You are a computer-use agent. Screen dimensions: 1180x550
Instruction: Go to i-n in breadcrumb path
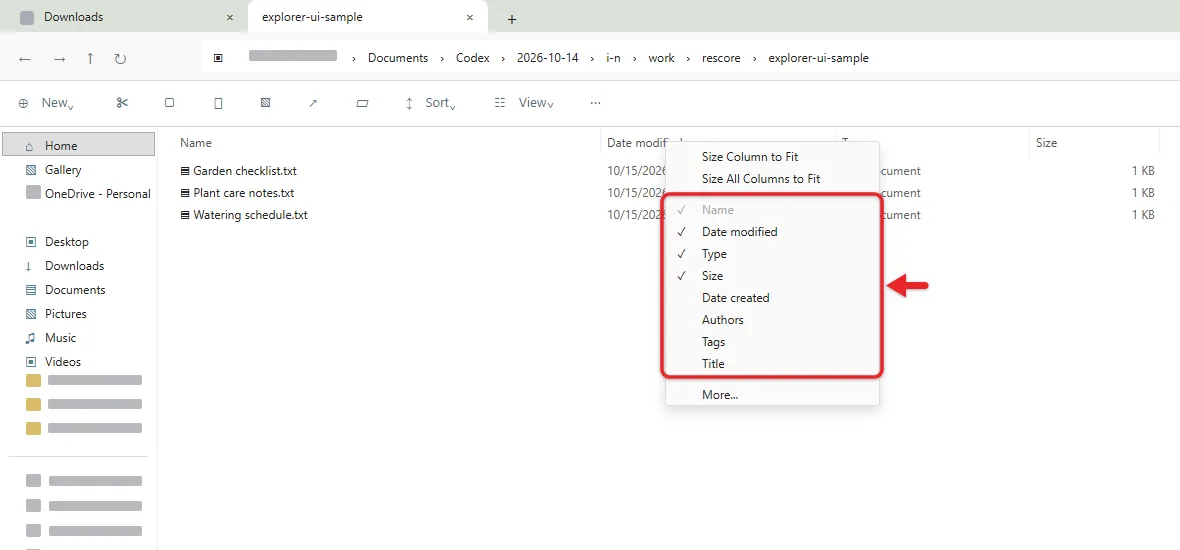tap(613, 58)
